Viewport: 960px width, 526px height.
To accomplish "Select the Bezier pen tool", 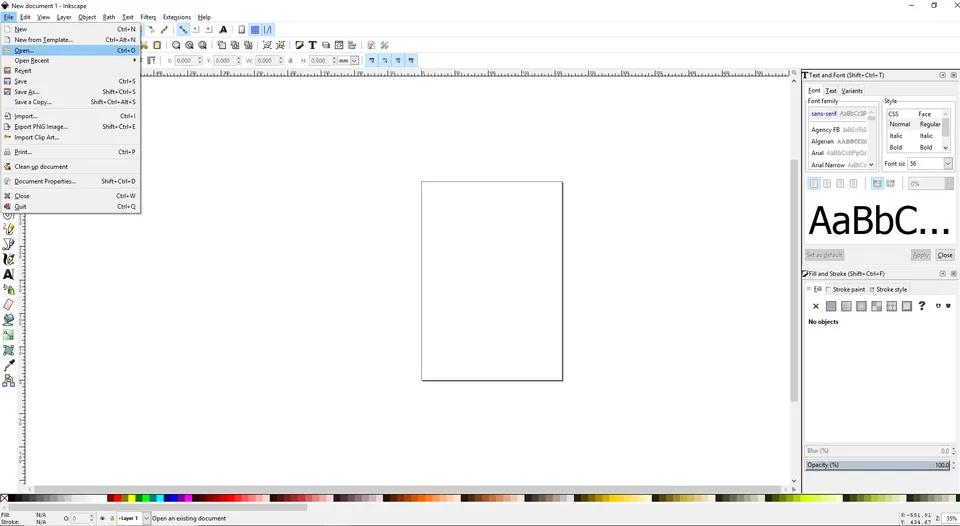I will click(x=9, y=244).
